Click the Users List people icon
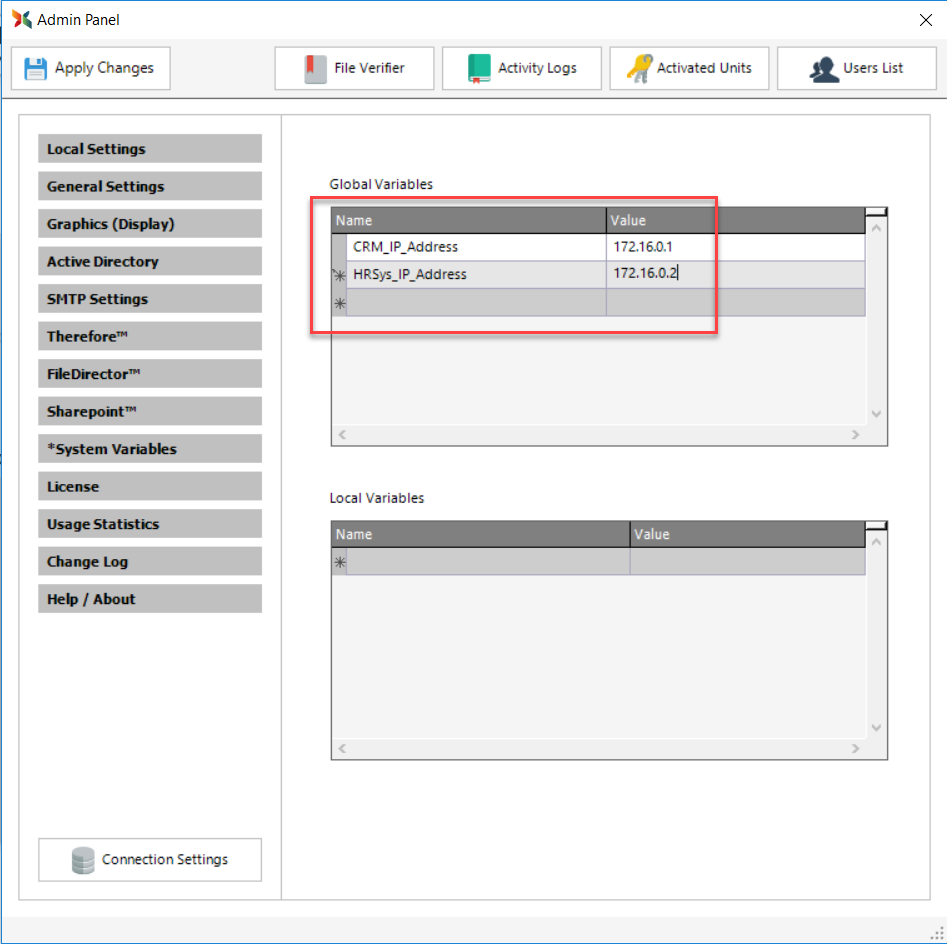 [x=824, y=68]
